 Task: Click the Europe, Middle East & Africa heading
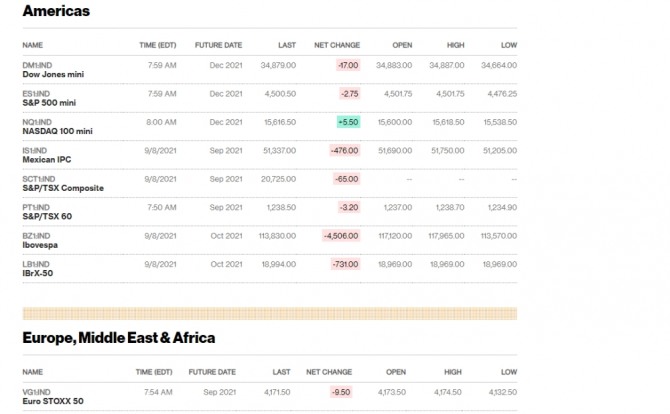coord(118,338)
